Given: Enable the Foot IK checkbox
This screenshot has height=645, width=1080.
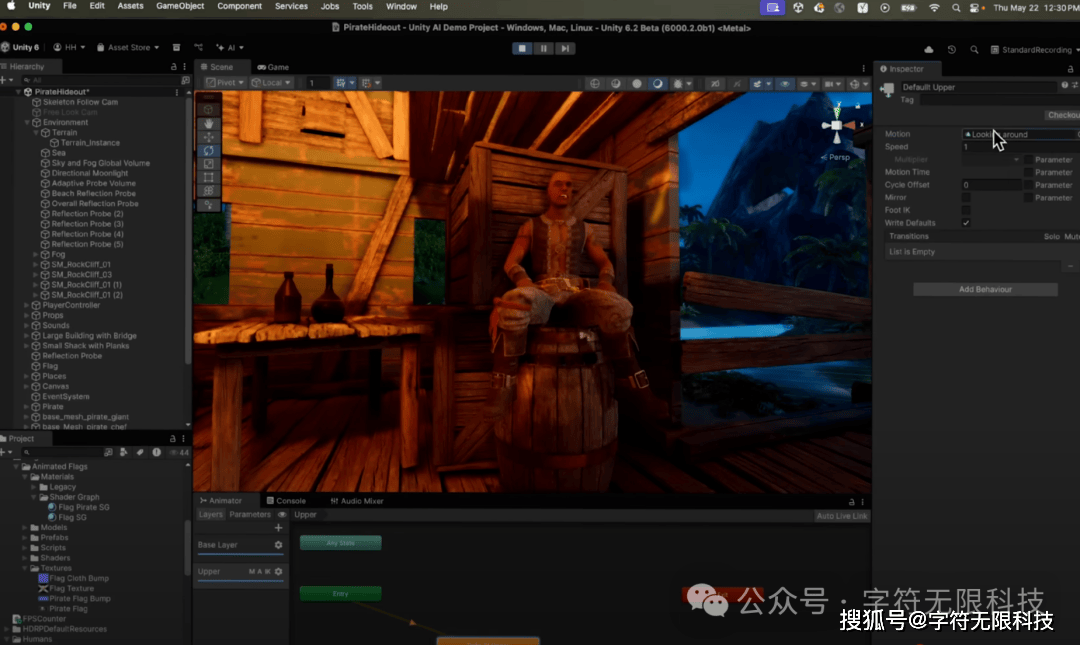Looking at the screenshot, I should [x=966, y=210].
